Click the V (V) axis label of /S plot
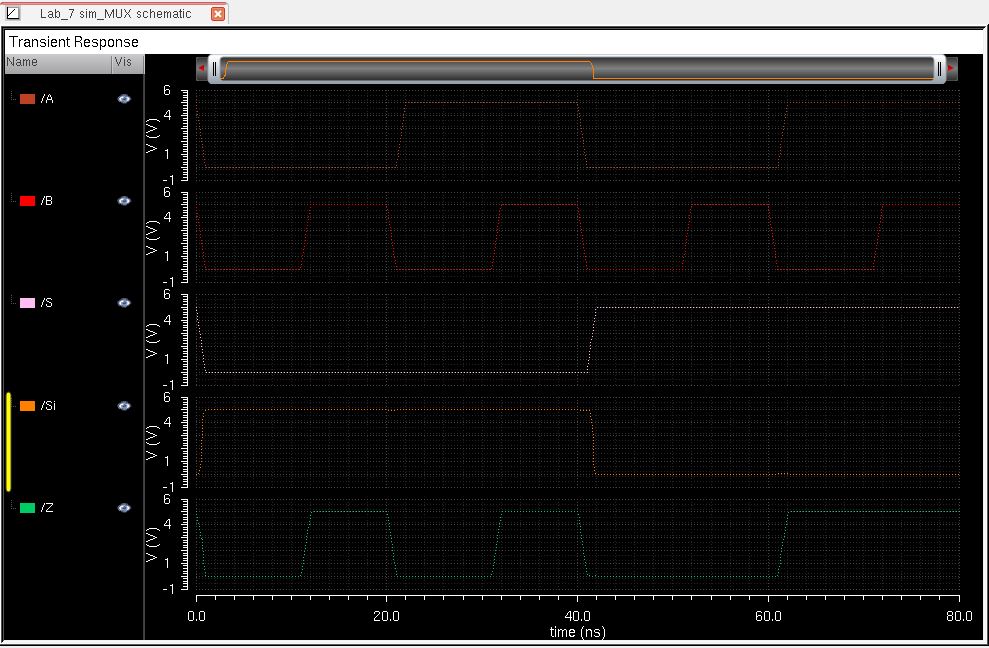This screenshot has width=989, height=648. (151, 341)
